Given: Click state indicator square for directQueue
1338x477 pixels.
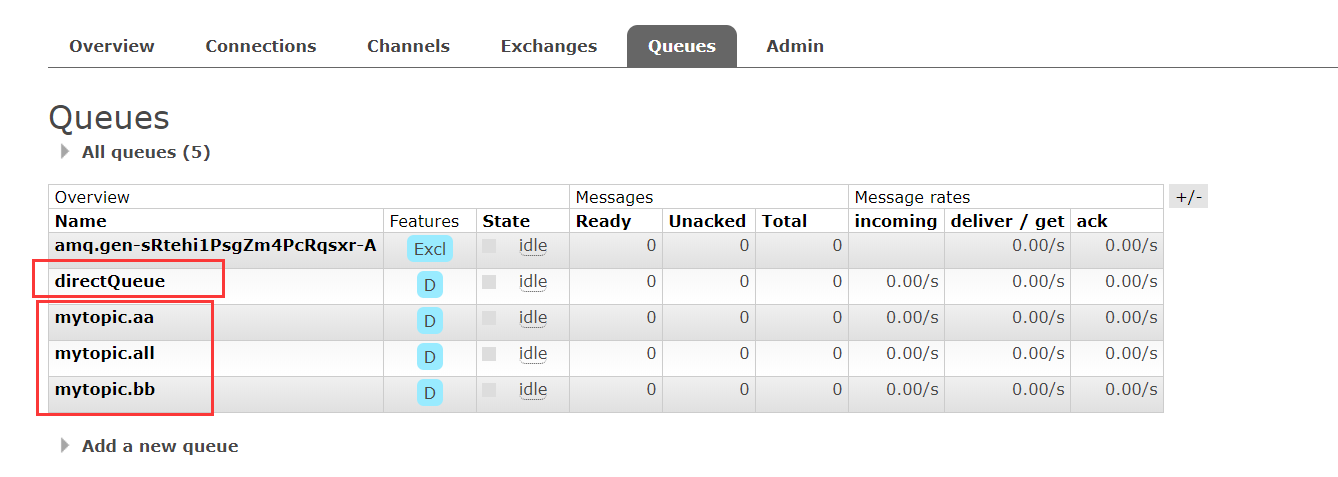Looking at the screenshot, I should [x=489, y=282].
